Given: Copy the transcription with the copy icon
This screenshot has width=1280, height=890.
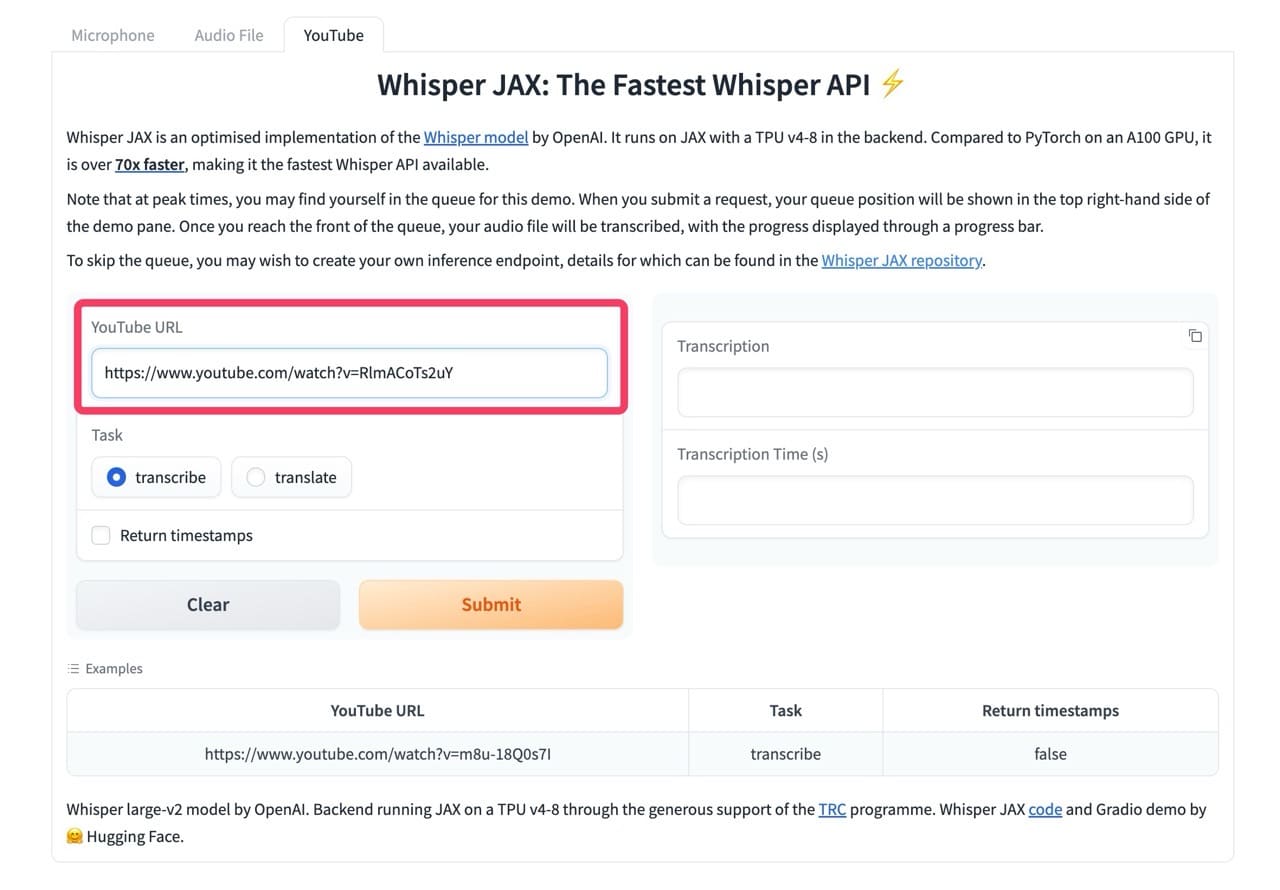Looking at the screenshot, I should click(1195, 336).
